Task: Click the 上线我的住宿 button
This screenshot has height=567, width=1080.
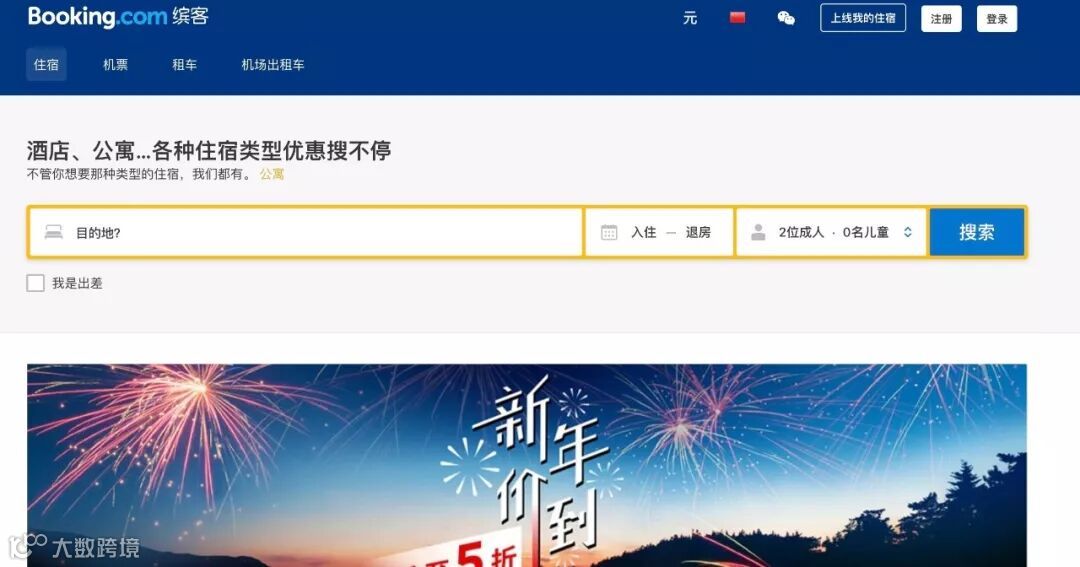Action: tap(863, 18)
